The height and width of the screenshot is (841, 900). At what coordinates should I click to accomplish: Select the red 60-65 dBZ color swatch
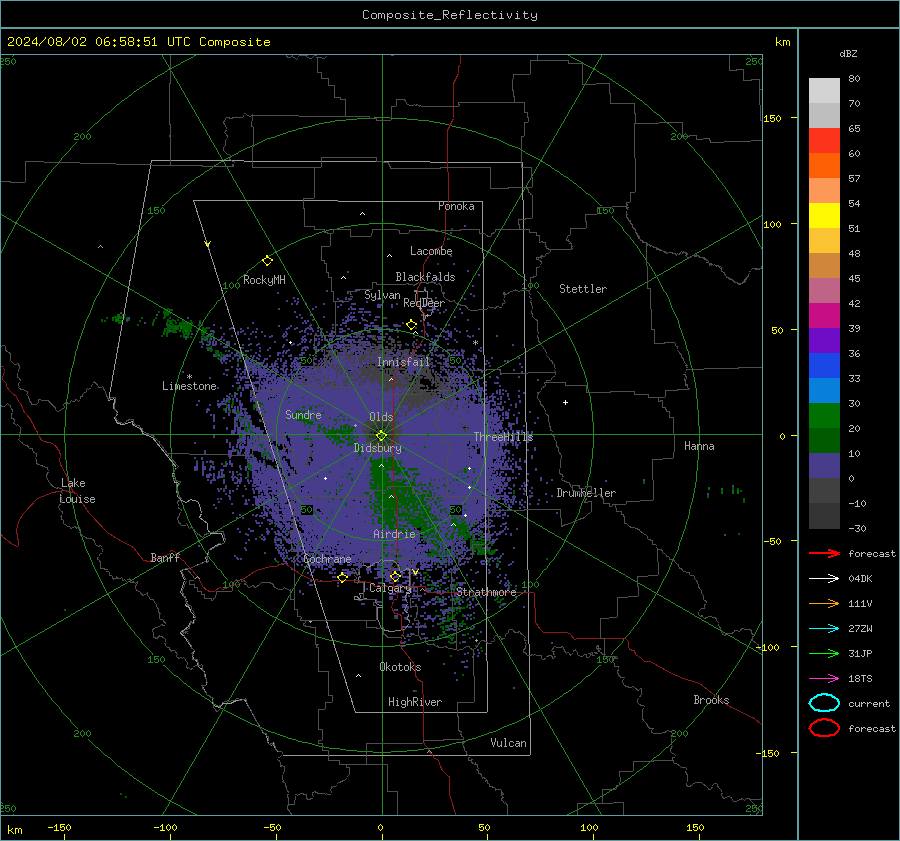pyautogui.click(x=824, y=141)
